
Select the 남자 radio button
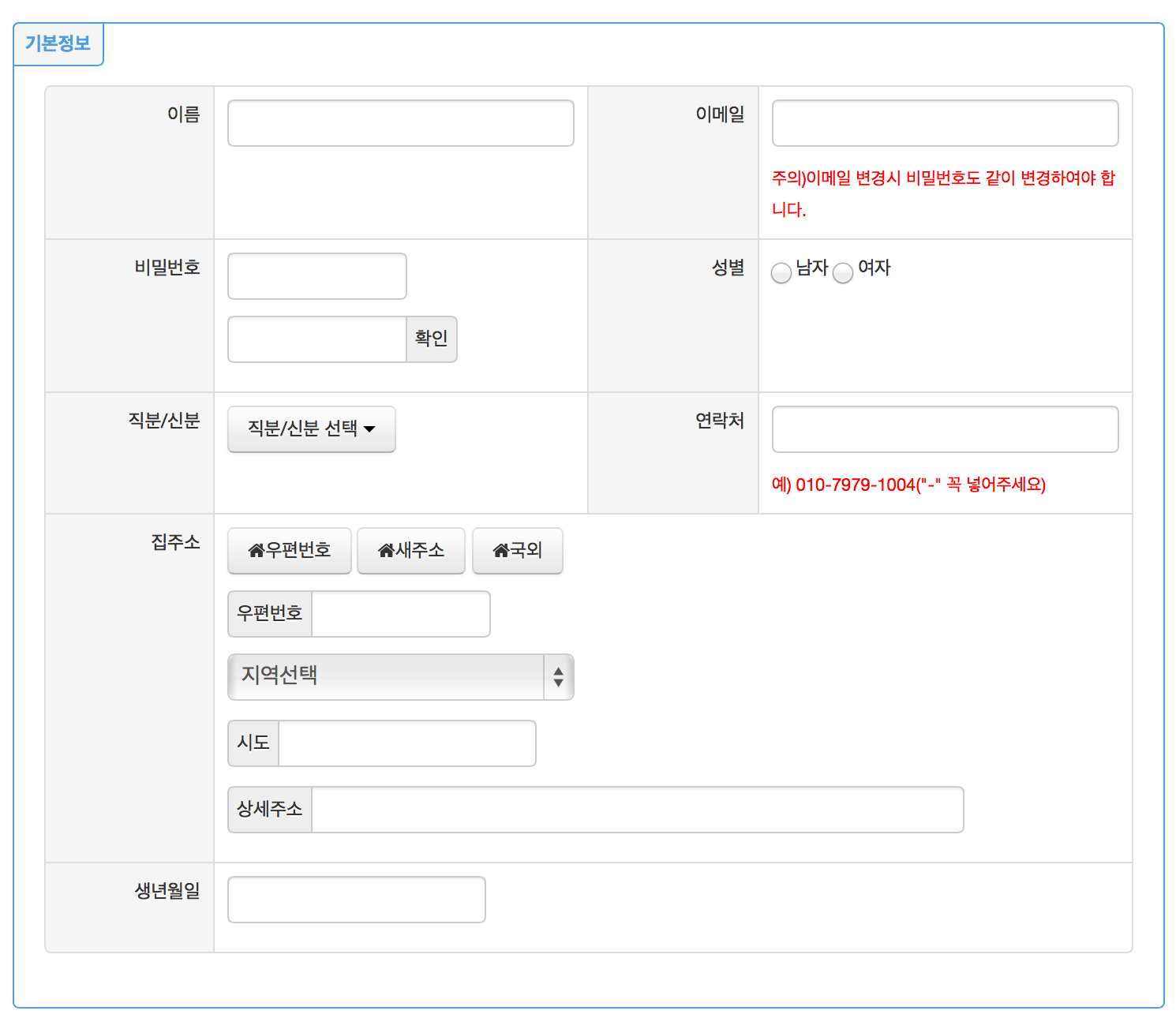[781, 273]
